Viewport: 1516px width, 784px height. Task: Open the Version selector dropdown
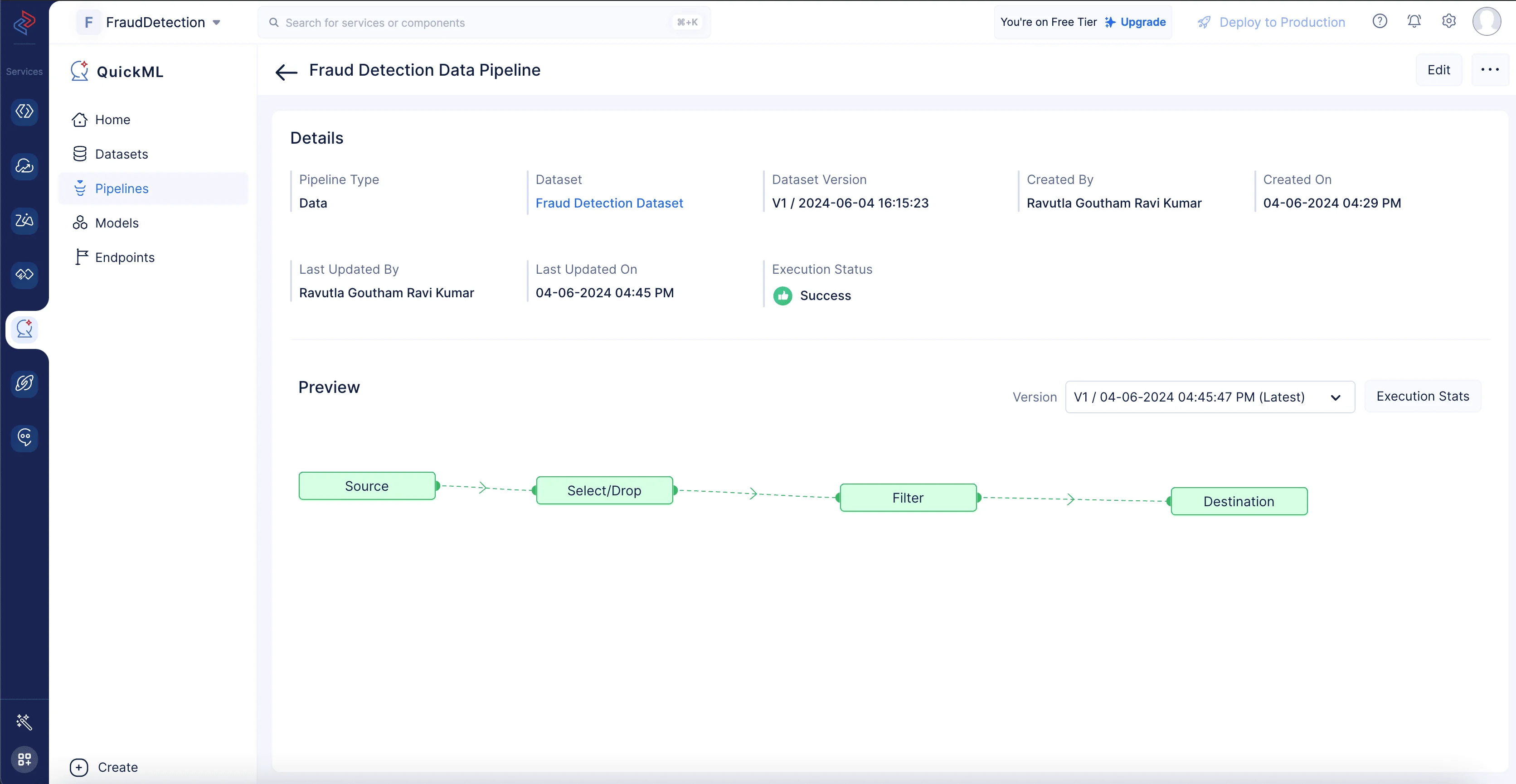point(1210,397)
